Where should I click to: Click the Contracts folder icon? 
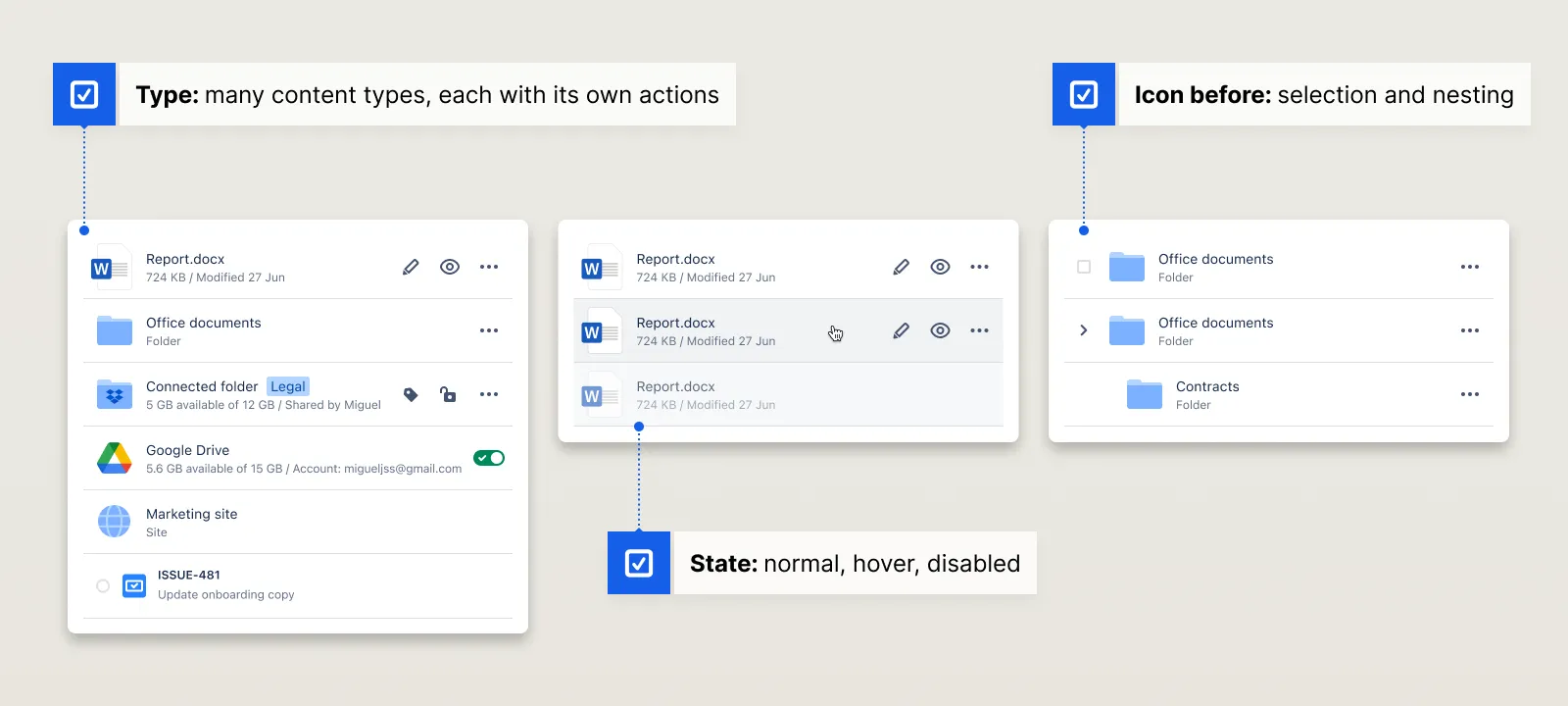tap(1145, 394)
